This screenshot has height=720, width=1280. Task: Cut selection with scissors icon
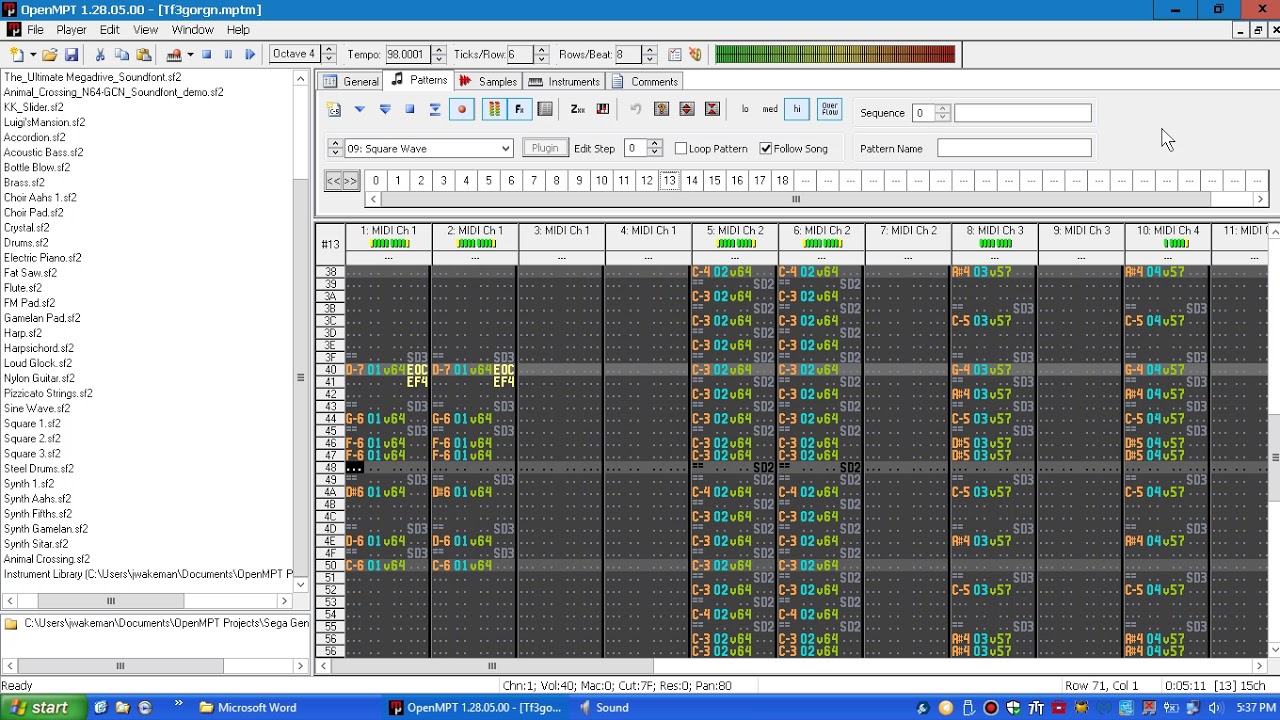[x=100, y=55]
